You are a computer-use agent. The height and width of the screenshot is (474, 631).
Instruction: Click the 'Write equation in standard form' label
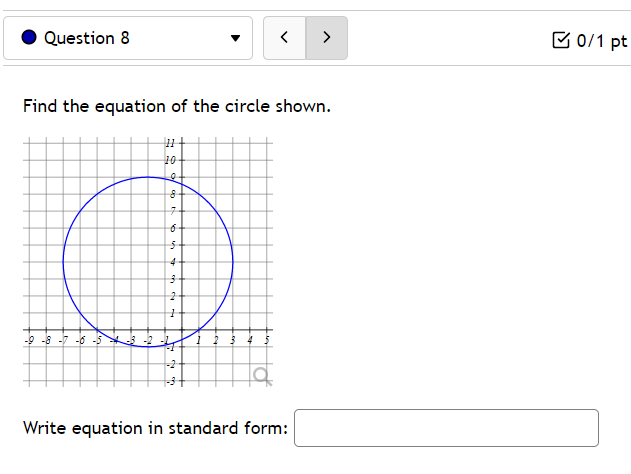155,428
